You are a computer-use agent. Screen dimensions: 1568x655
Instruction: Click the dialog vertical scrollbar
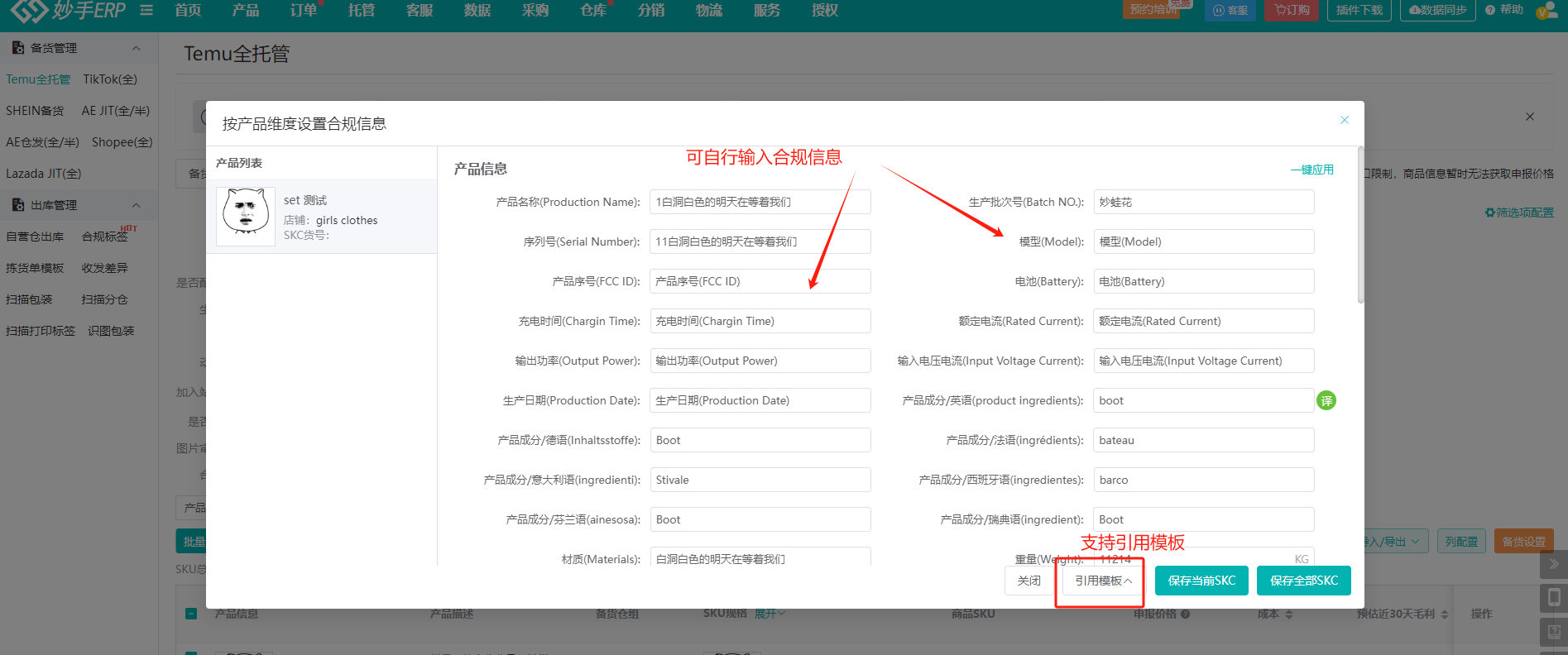pyautogui.click(x=1360, y=225)
